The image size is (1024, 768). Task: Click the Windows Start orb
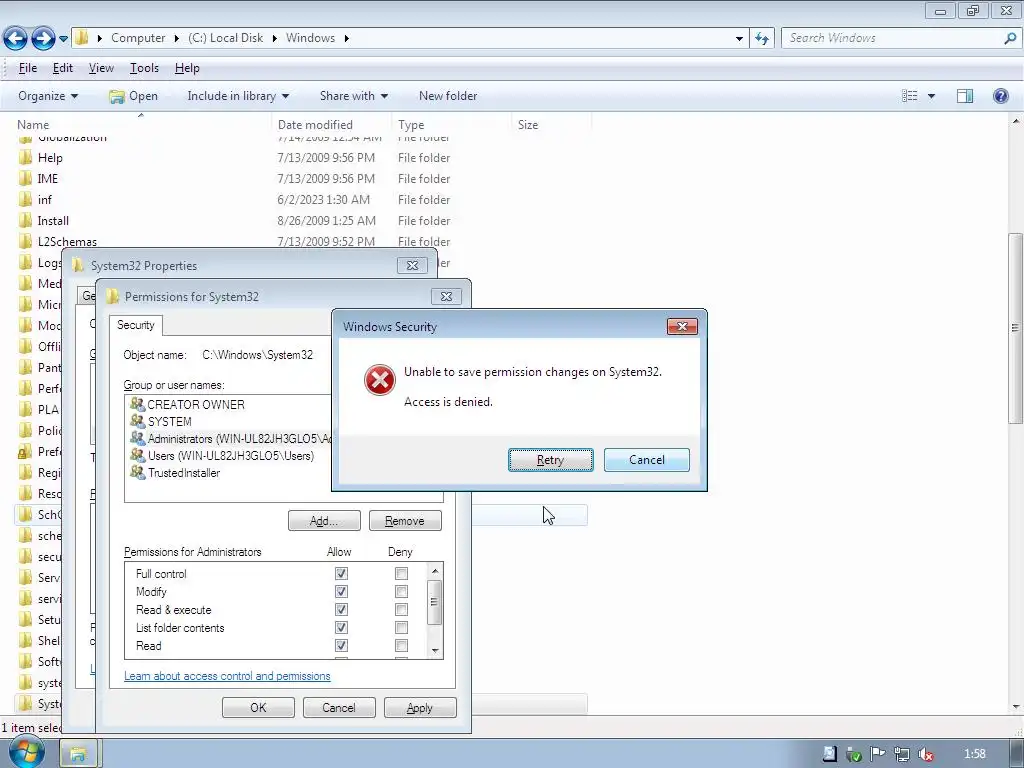click(x=27, y=752)
